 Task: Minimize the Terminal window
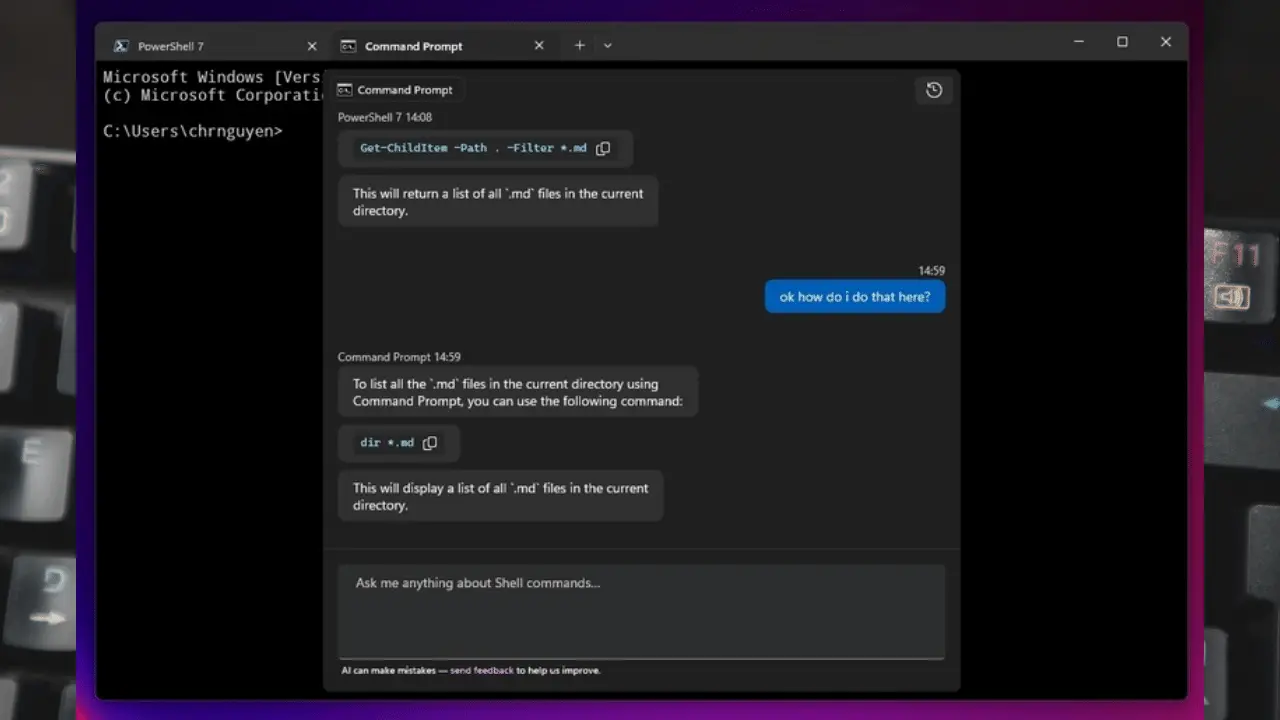coord(1078,42)
